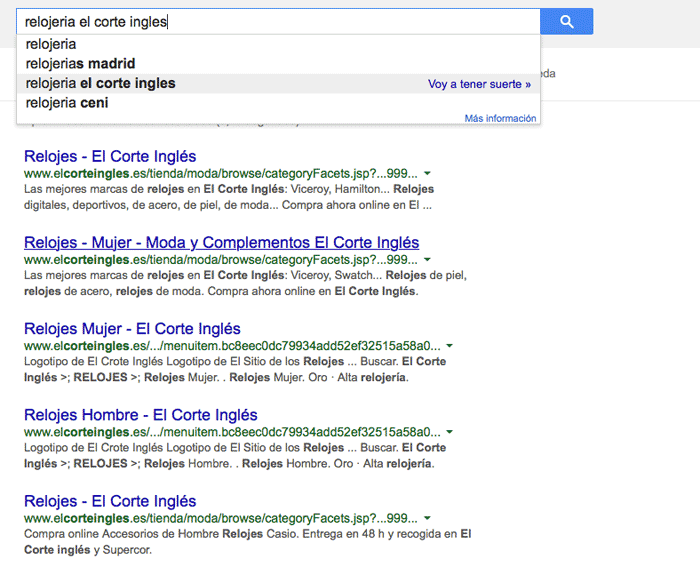Click the green menuitem URL under 'Relojes Hombre'
This screenshot has width=700, height=575.
[232, 432]
